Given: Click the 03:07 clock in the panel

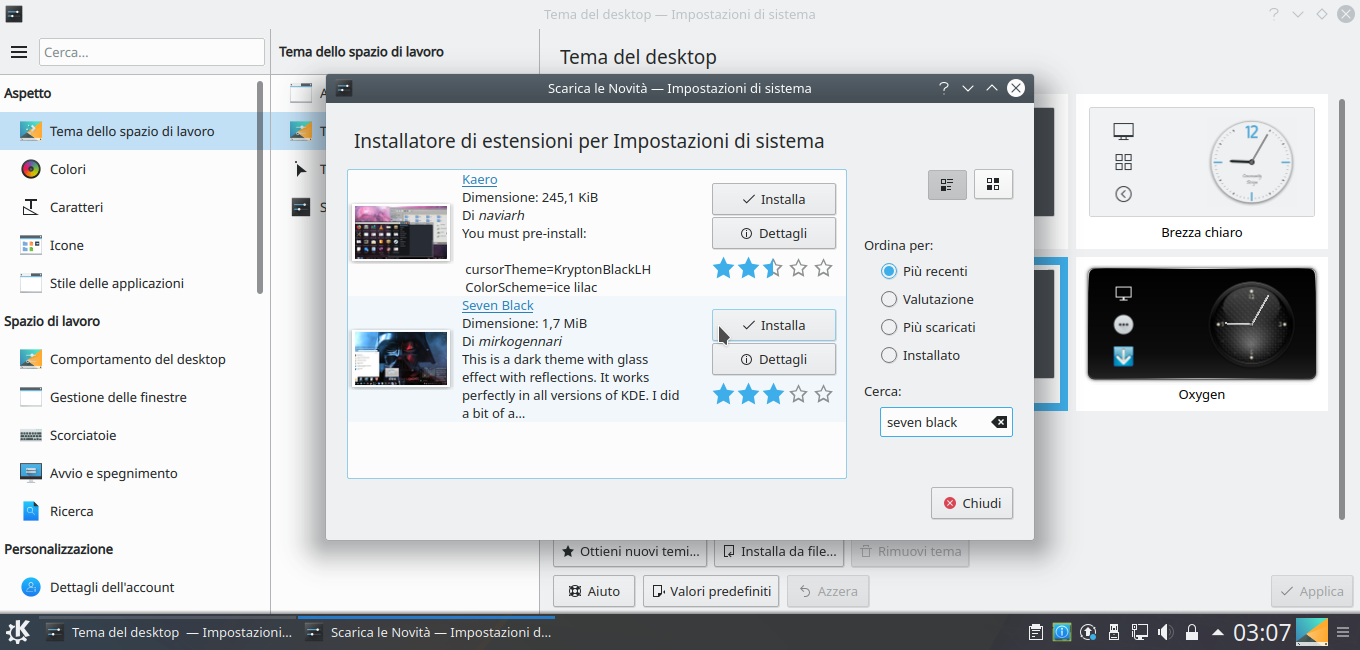Looking at the screenshot, I should [1262, 632].
